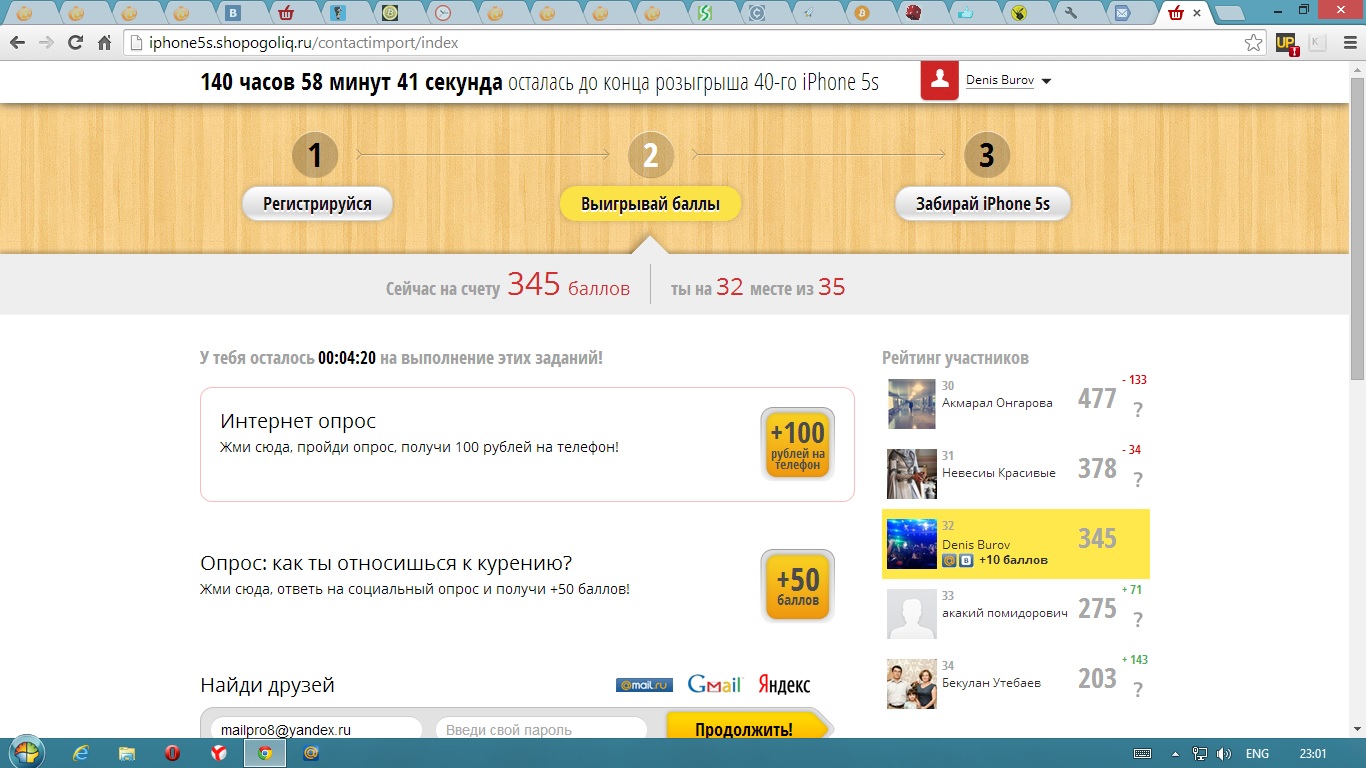Click step number 3 circle

pyautogui.click(x=987, y=155)
